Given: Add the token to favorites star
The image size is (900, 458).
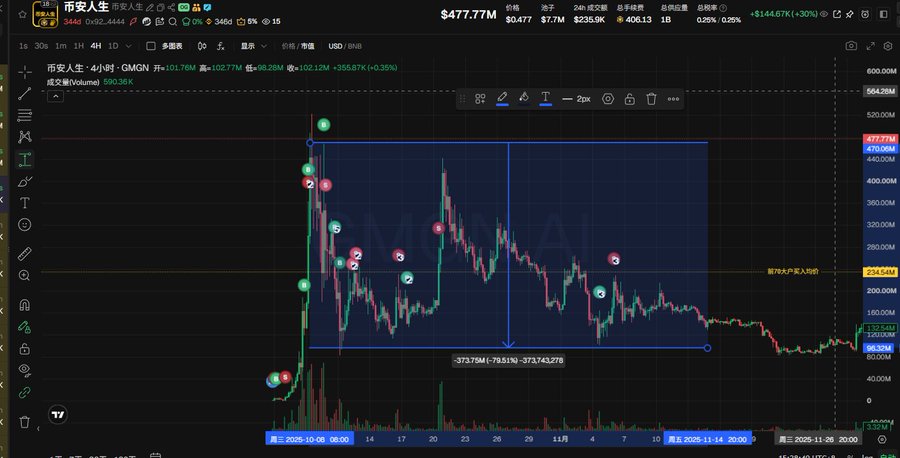Looking at the screenshot, I should 22,14.
